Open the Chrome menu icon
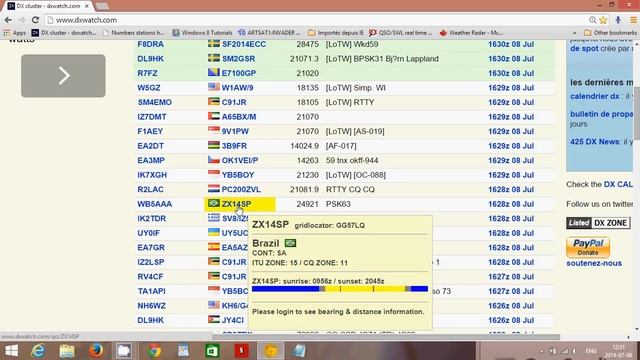Image resolution: width=640 pixels, height=360 pixels. pos(633,20)
